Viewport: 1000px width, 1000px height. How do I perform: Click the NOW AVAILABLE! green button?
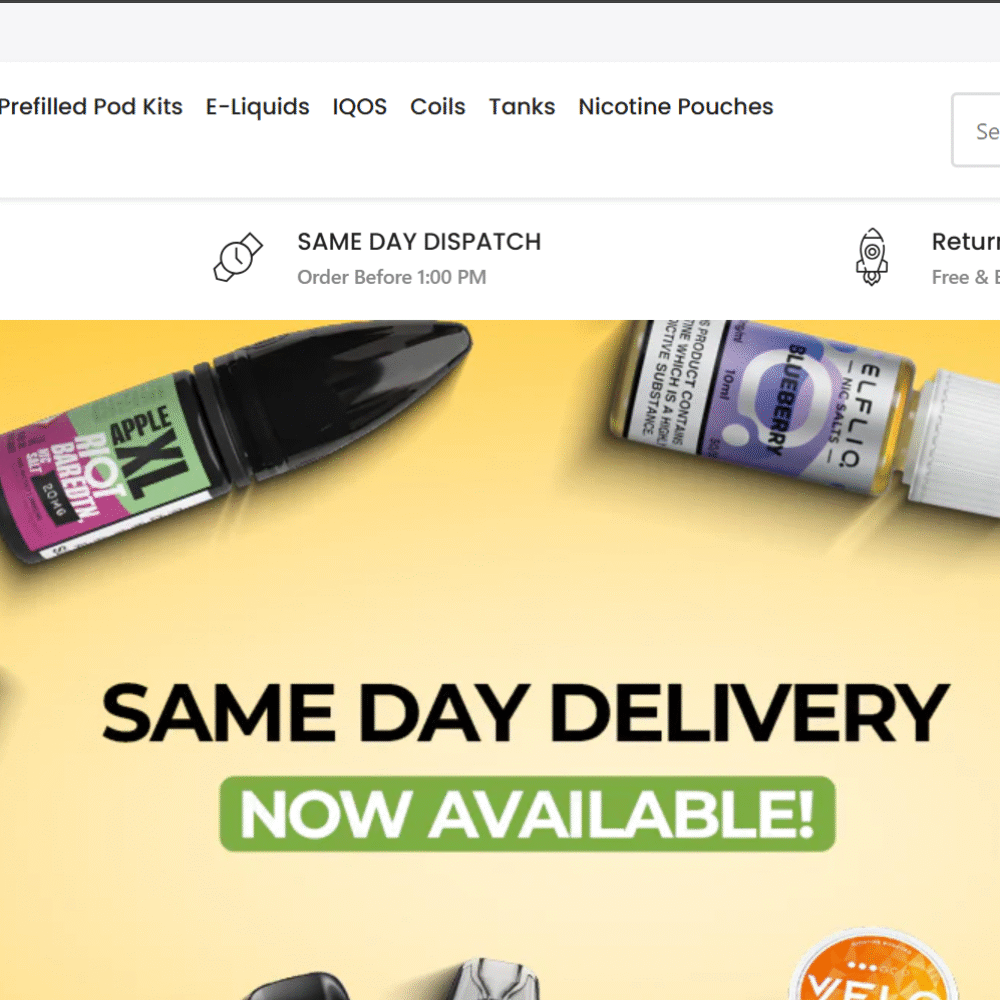pyautogui.click(x=527, y=814)
